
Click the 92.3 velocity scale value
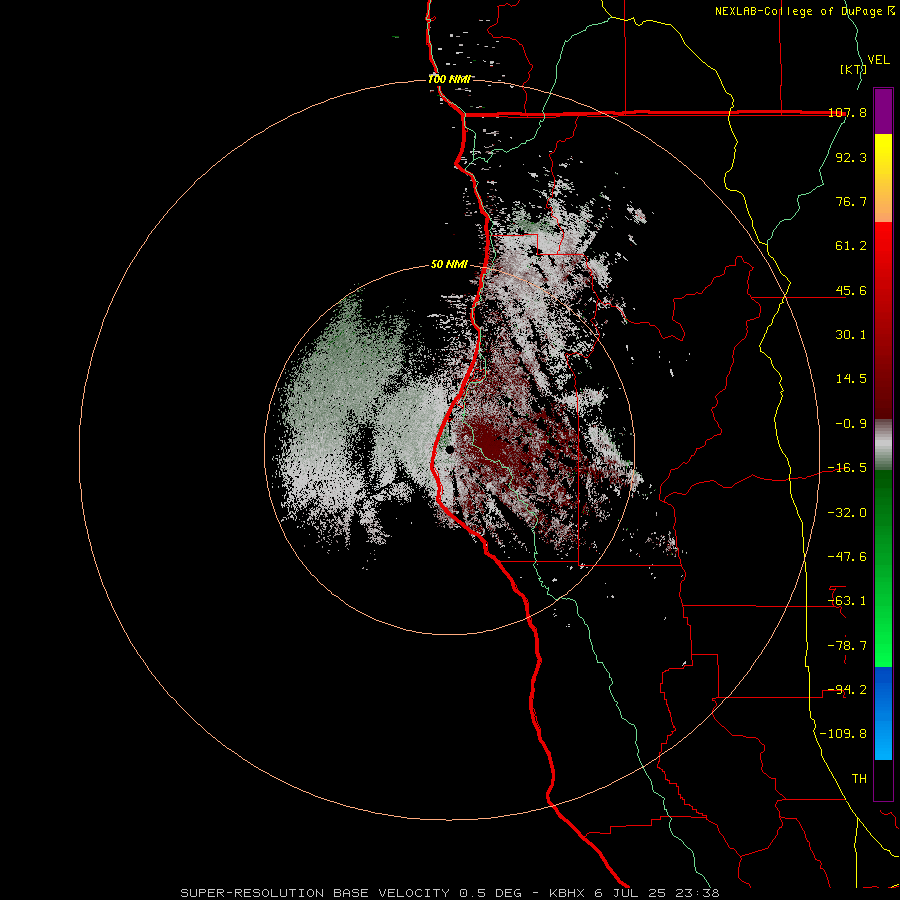point(851,157)
